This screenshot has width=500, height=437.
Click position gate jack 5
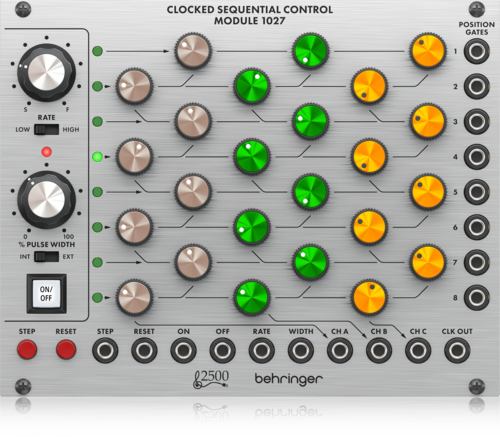click(477, 192)
